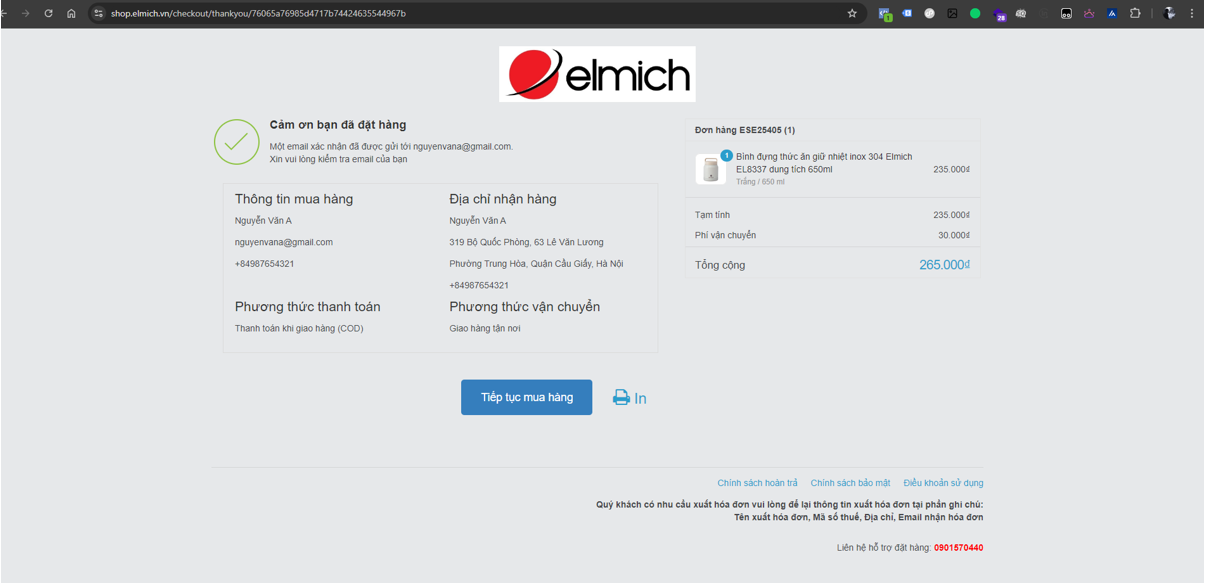Click the browser forward arrow
The width and height of the screenshot is (1205, 585).
coord(26,13)
